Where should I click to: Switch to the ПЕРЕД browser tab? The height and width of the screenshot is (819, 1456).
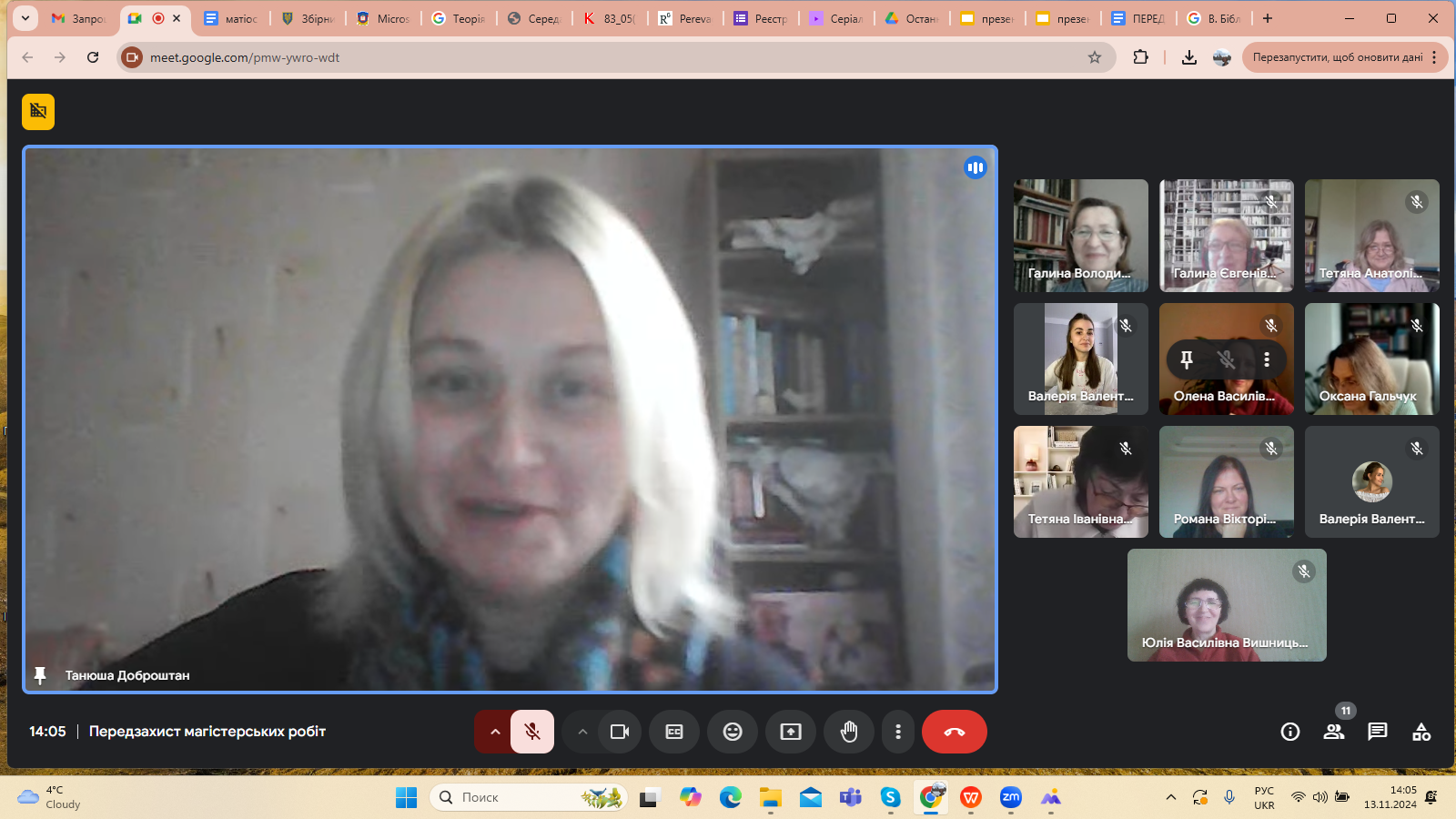click(1138, 18)
